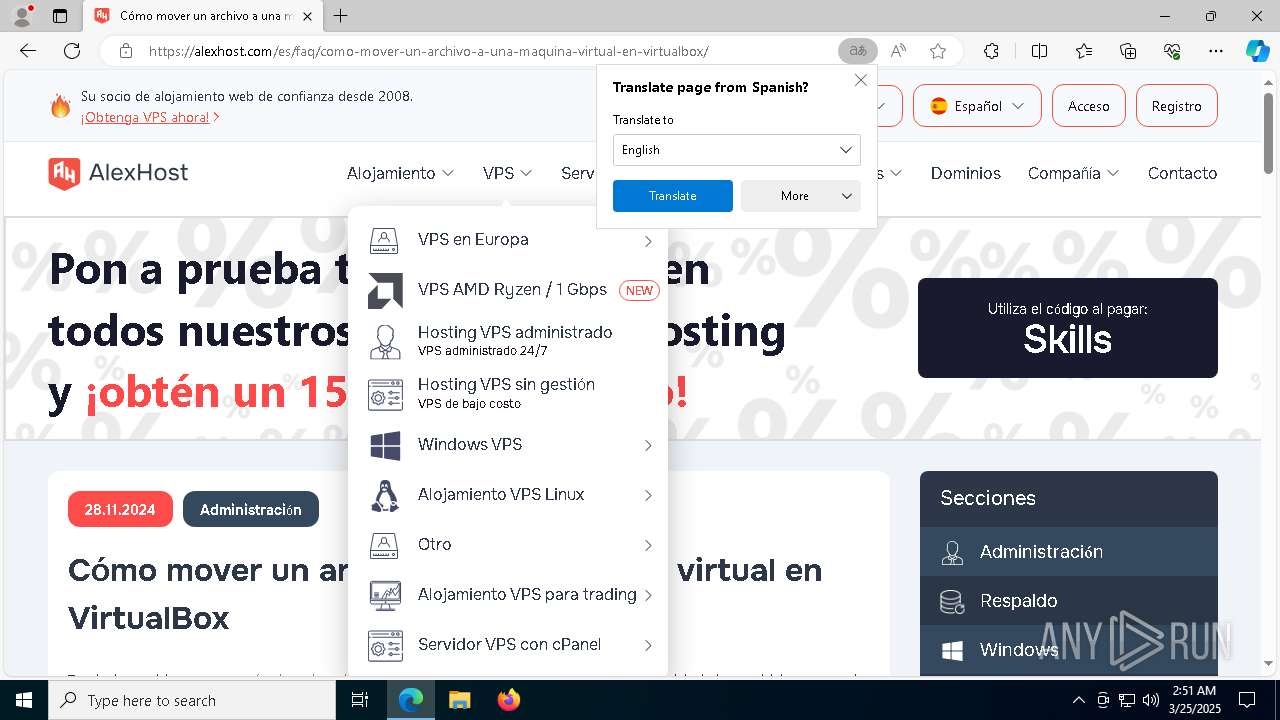1280x720 pixels.
Task: Expand Compañía menu
Action: coord(1073,173)
